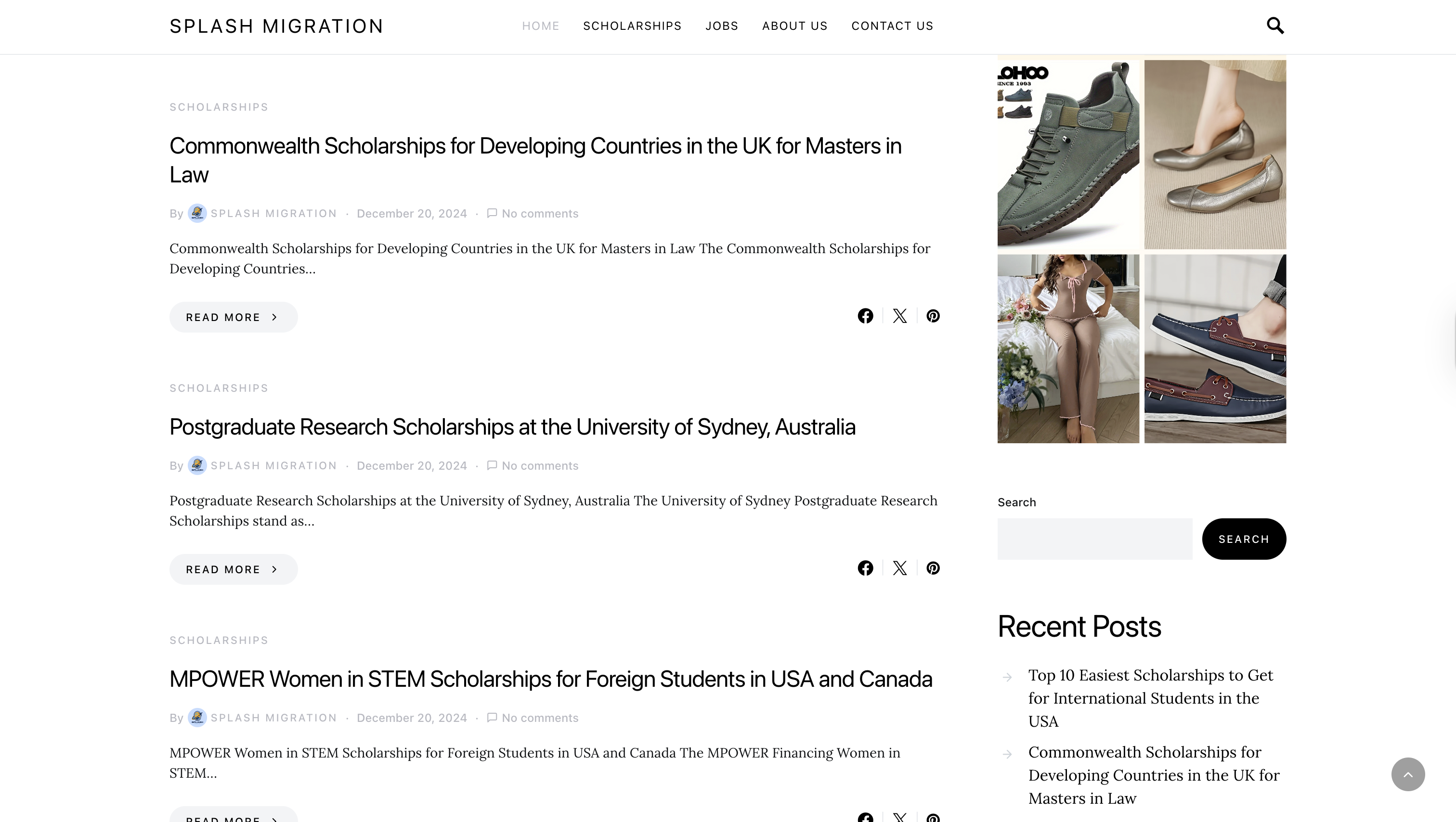Share Commonwealth Scholarships post on X
The image size is (1456, 822).
click(899, 316)
